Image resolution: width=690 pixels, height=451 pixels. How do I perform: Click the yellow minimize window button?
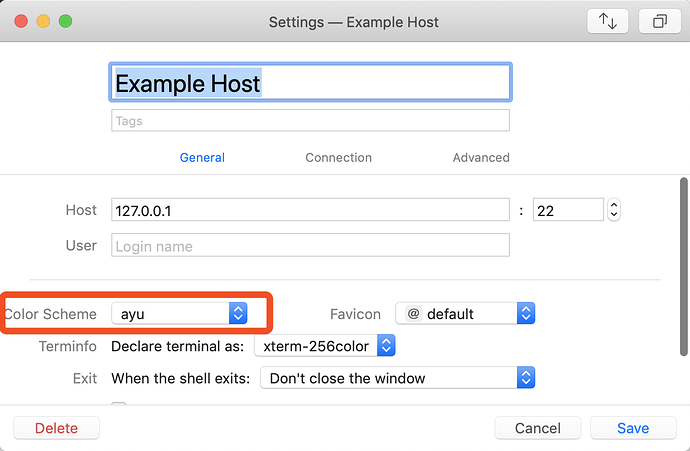tap(43, 21)
